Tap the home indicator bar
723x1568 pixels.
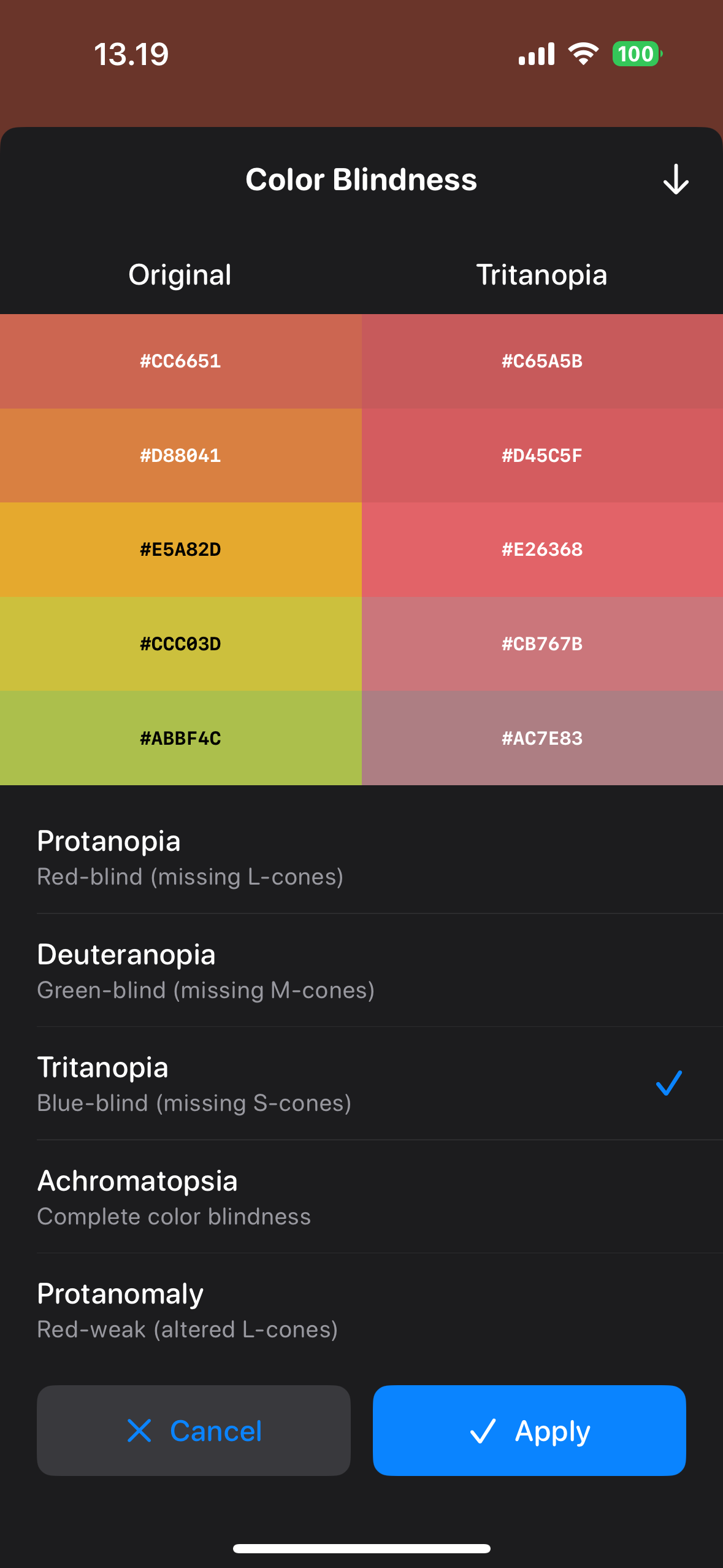coord(361,1548)
